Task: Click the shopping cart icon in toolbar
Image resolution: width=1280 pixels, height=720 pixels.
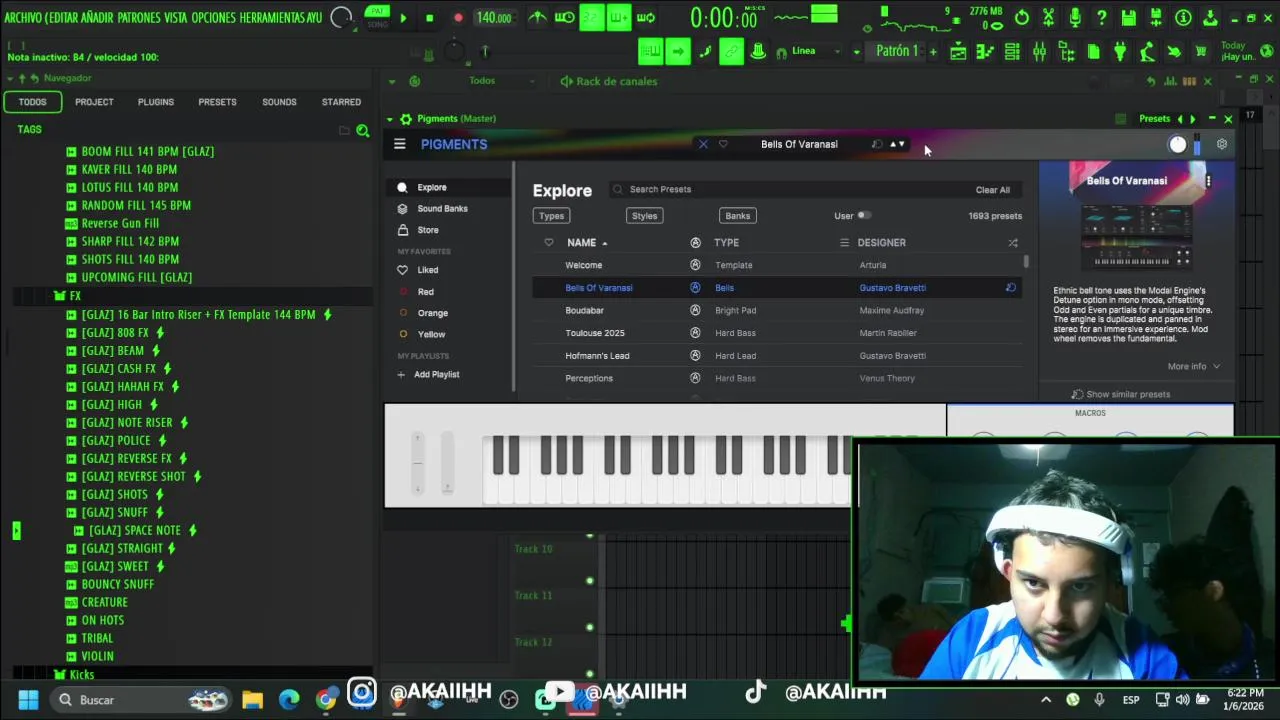Action: (x=1201, y=52)
